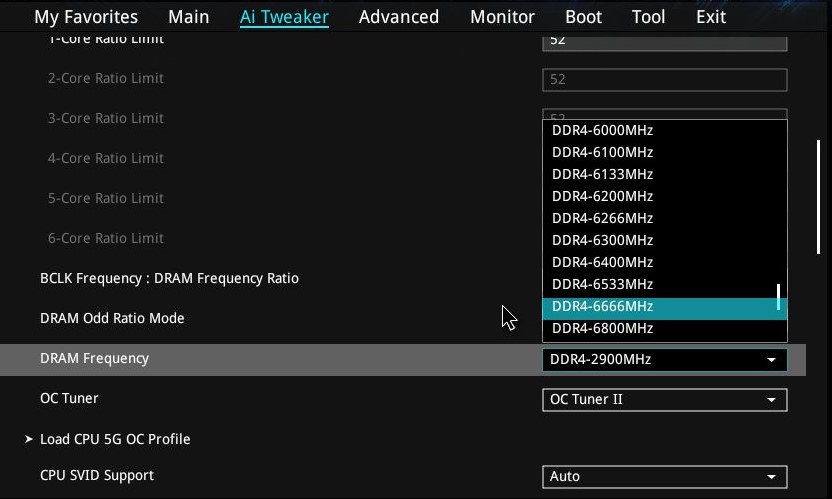Go to the My Favorites tab
This screenshot has width=832, height=499.
[86, 17]
